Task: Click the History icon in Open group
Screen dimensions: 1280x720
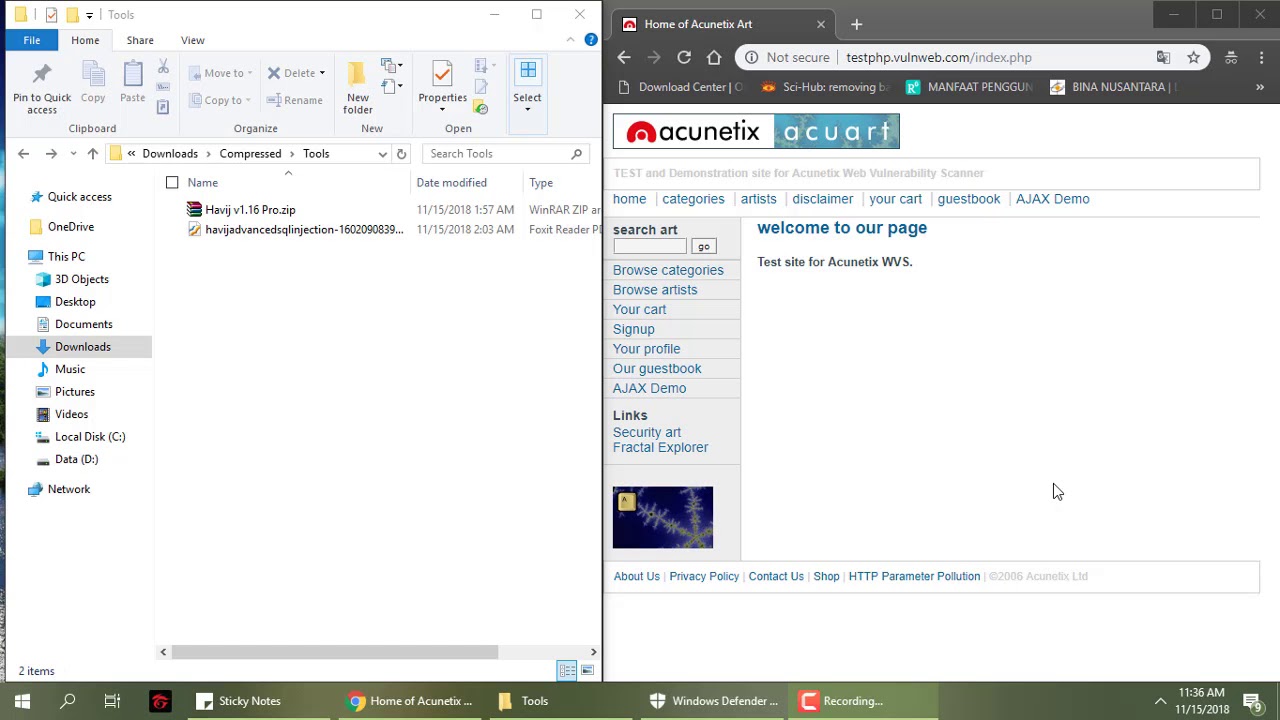Action: coord(481,107)
